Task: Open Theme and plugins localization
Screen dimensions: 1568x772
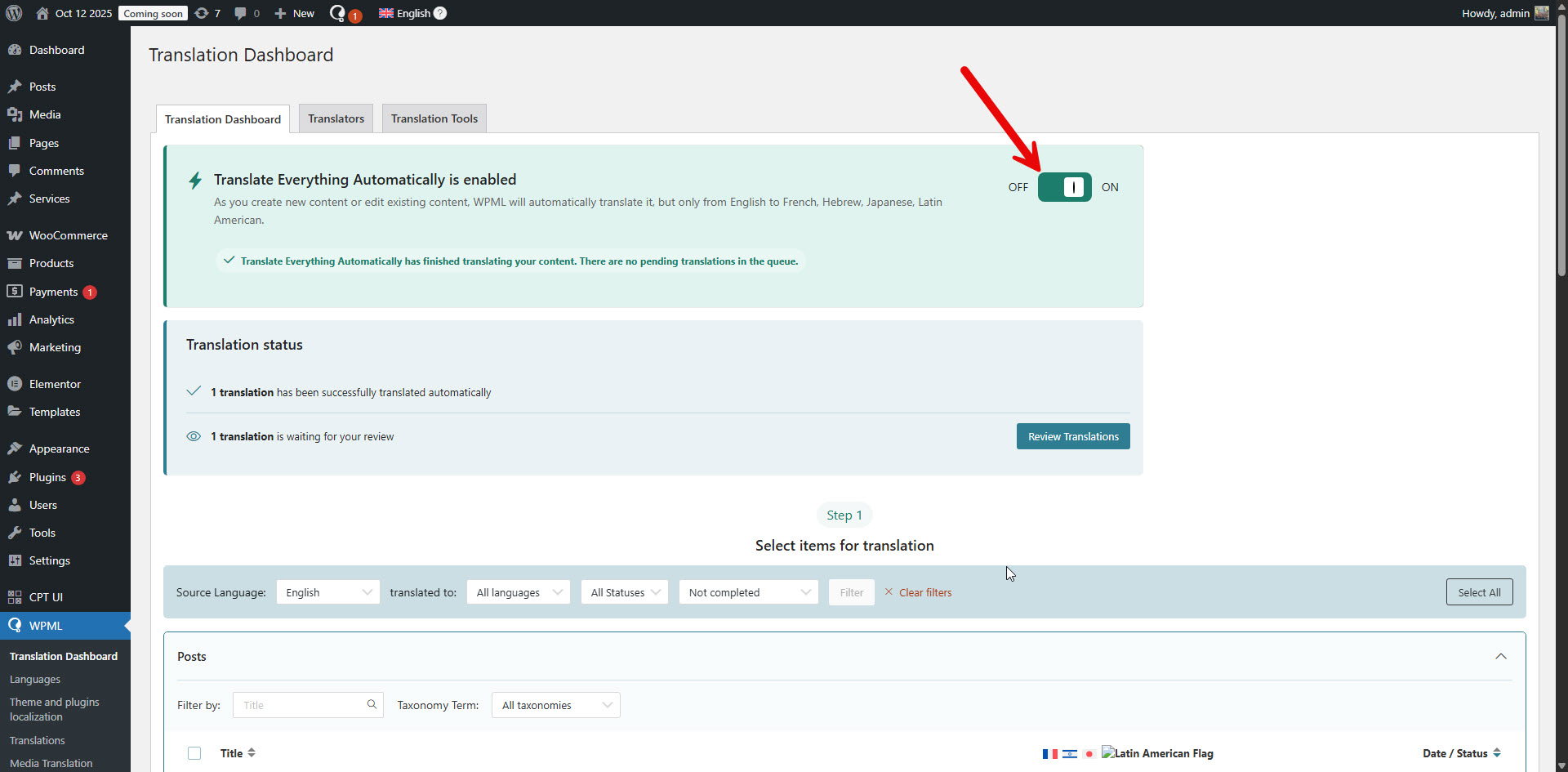Action: [55, 709]
